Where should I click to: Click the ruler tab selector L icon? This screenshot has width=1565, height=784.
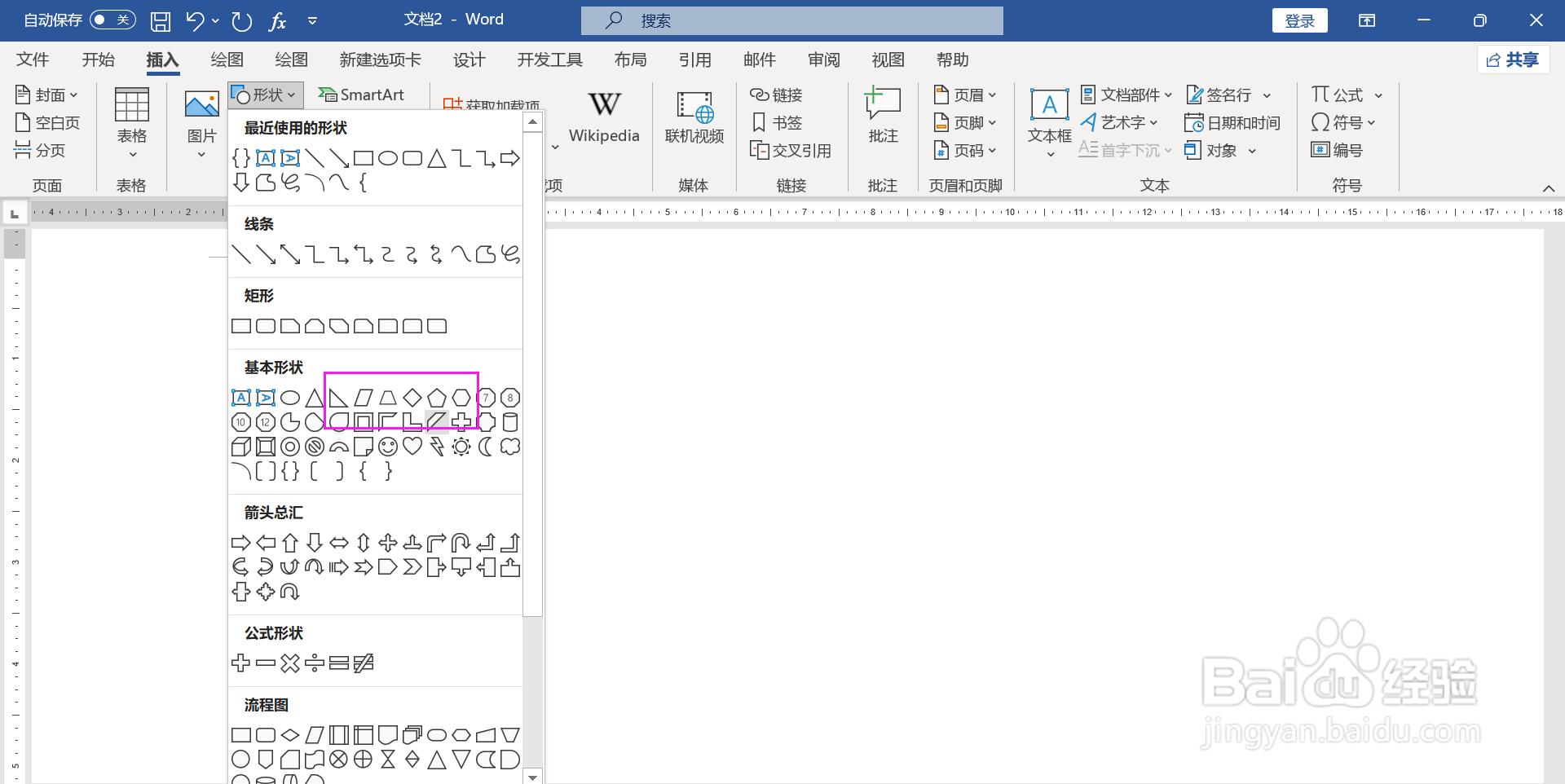[14, 213]
